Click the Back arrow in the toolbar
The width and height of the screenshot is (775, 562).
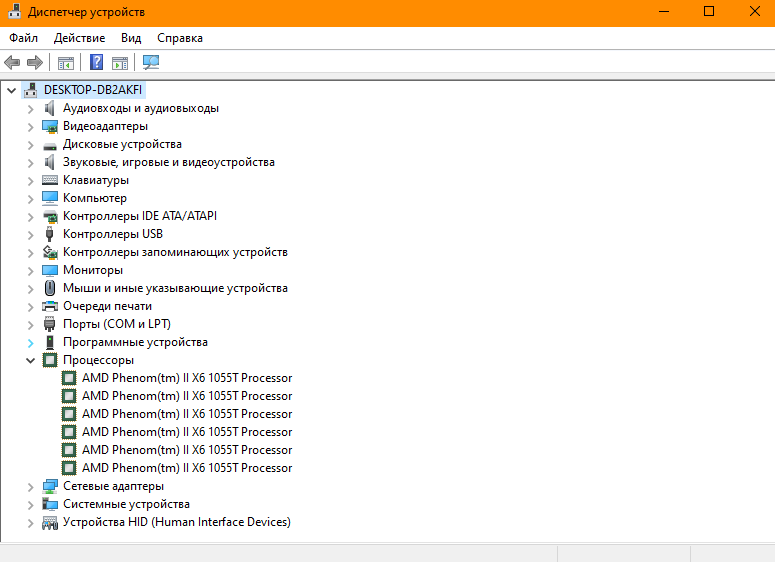click(13, 62)
